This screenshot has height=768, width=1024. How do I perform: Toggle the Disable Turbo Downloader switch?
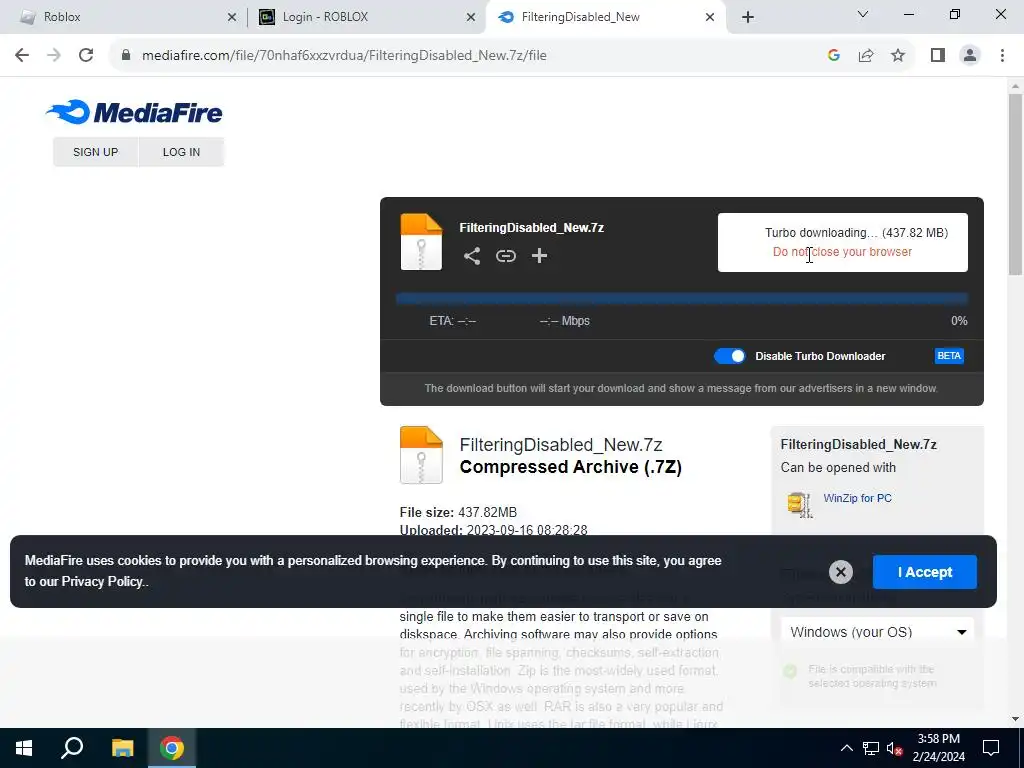click(729, 356)
